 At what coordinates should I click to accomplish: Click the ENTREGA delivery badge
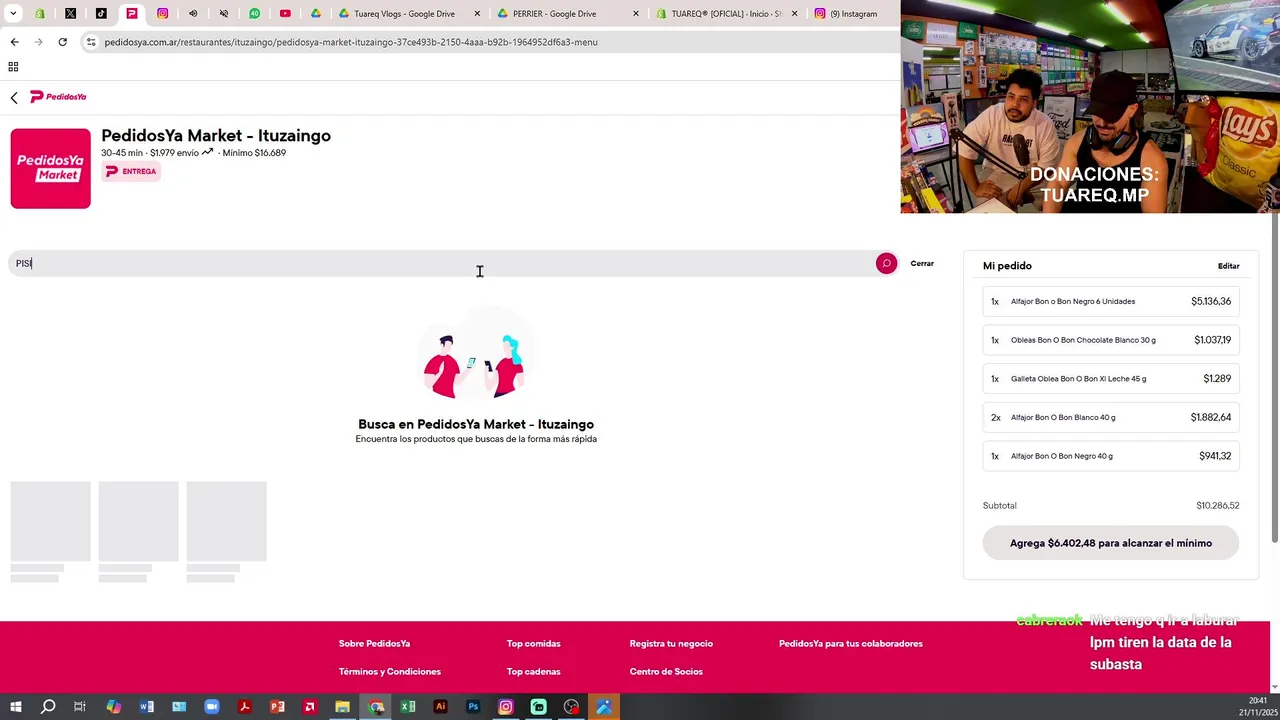131,172
